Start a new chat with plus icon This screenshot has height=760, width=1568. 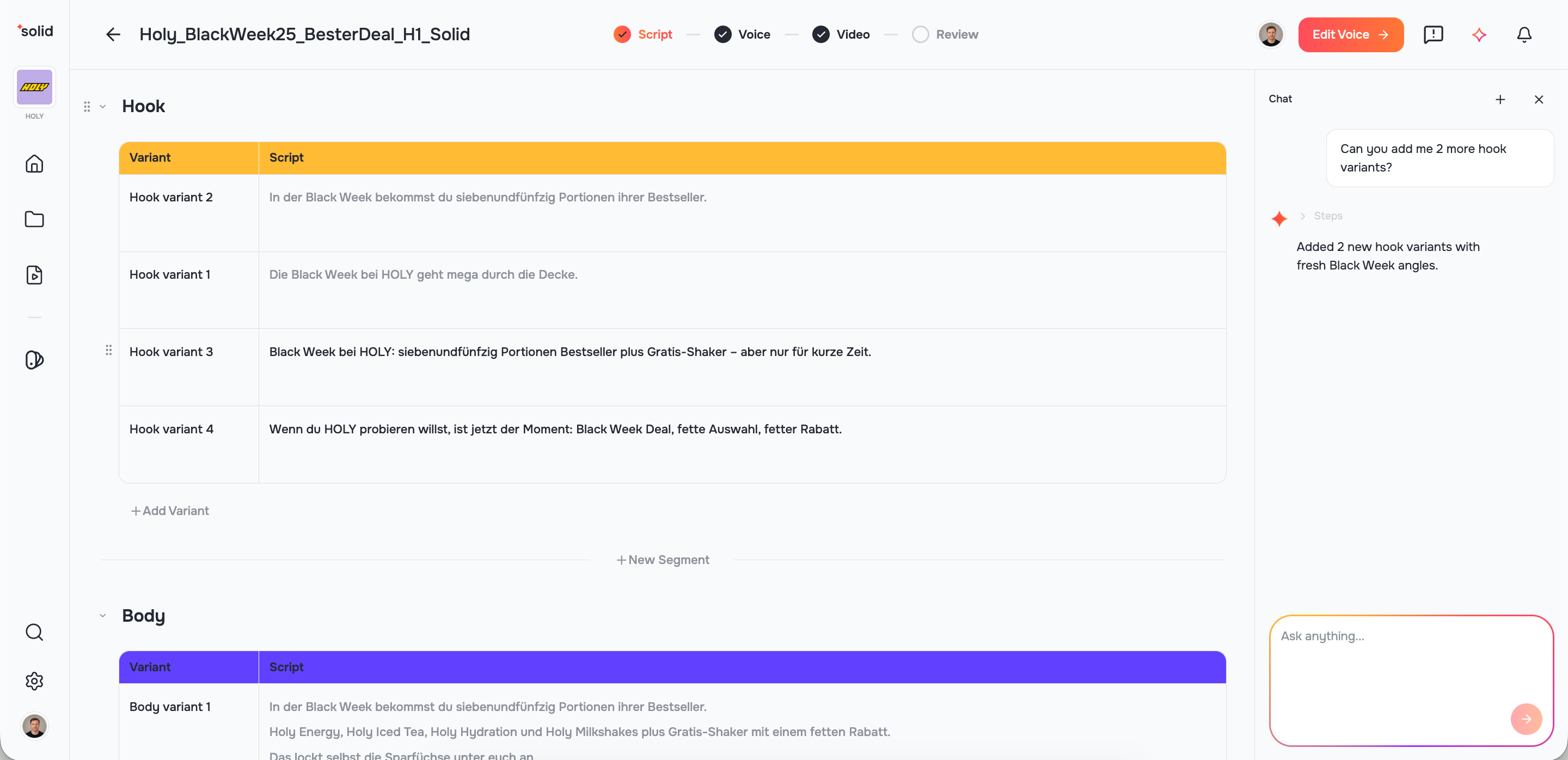click(1500, 99)
